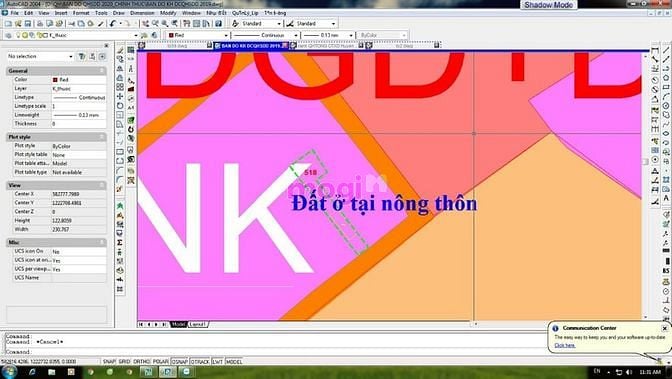Select the Array tool in the modify toolbar
Image resolution: width=672 pixels, height=379 pixels.
point(120,87)
